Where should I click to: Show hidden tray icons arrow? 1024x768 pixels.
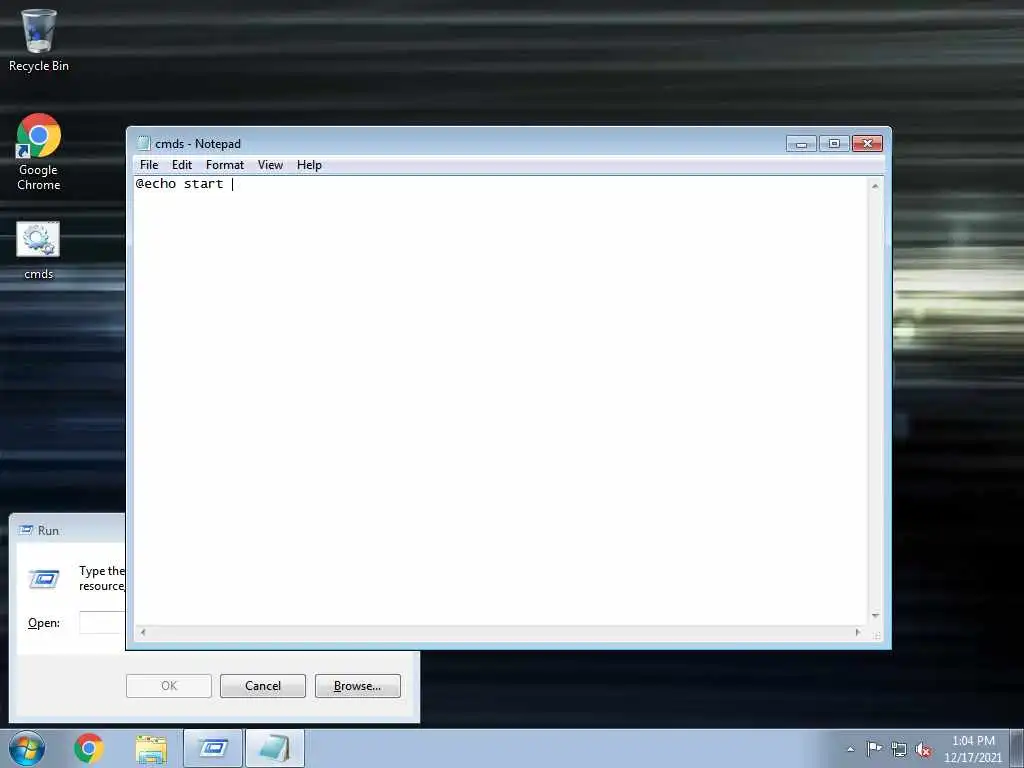[x=850, y=749]
